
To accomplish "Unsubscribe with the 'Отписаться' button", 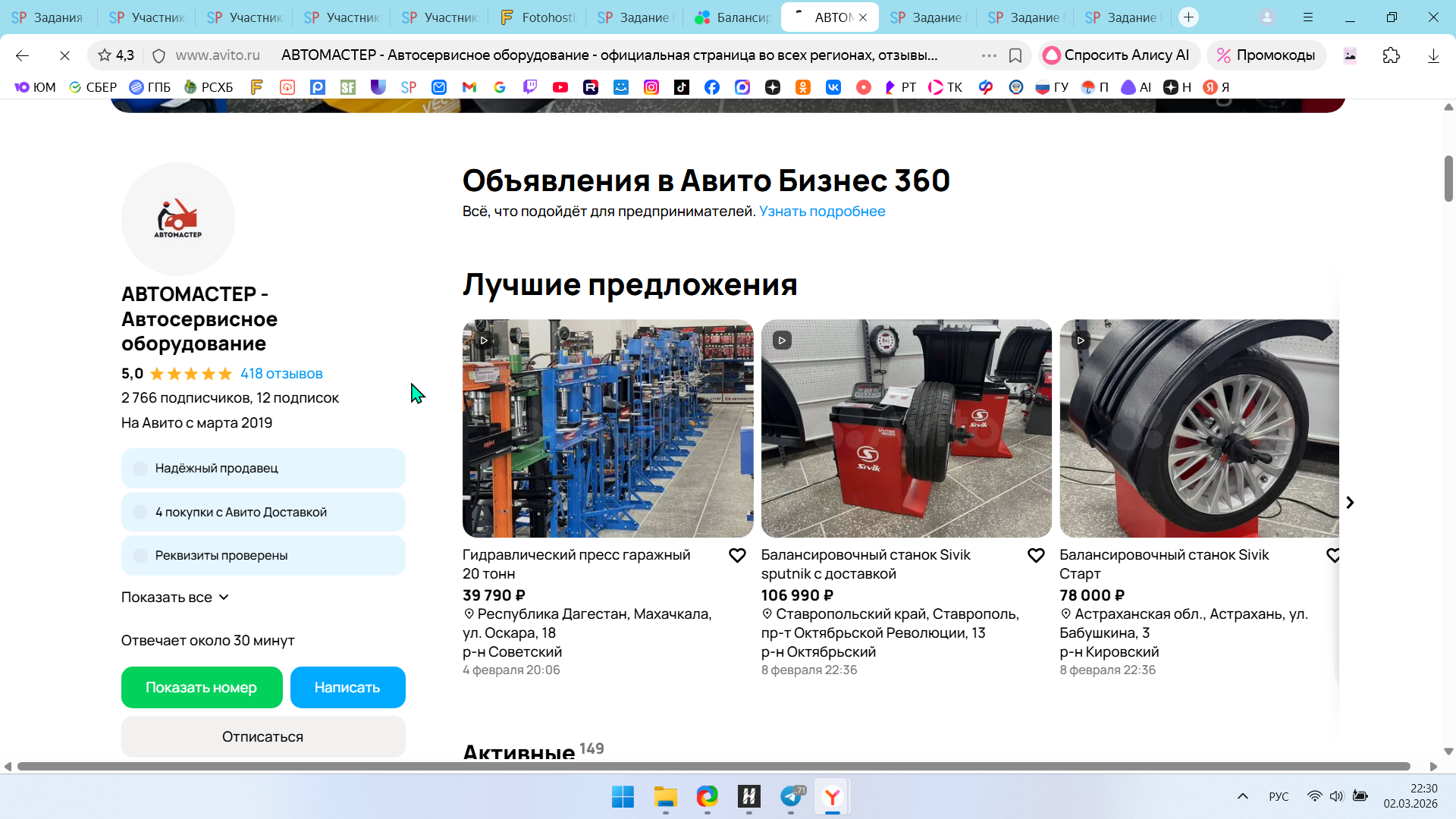I will coord(263,737).
